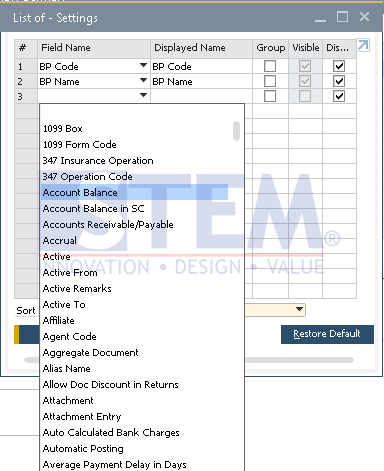This screenshot has width=384, height=471.
Task: Click the Field Name column header
Action: [94, 48]
